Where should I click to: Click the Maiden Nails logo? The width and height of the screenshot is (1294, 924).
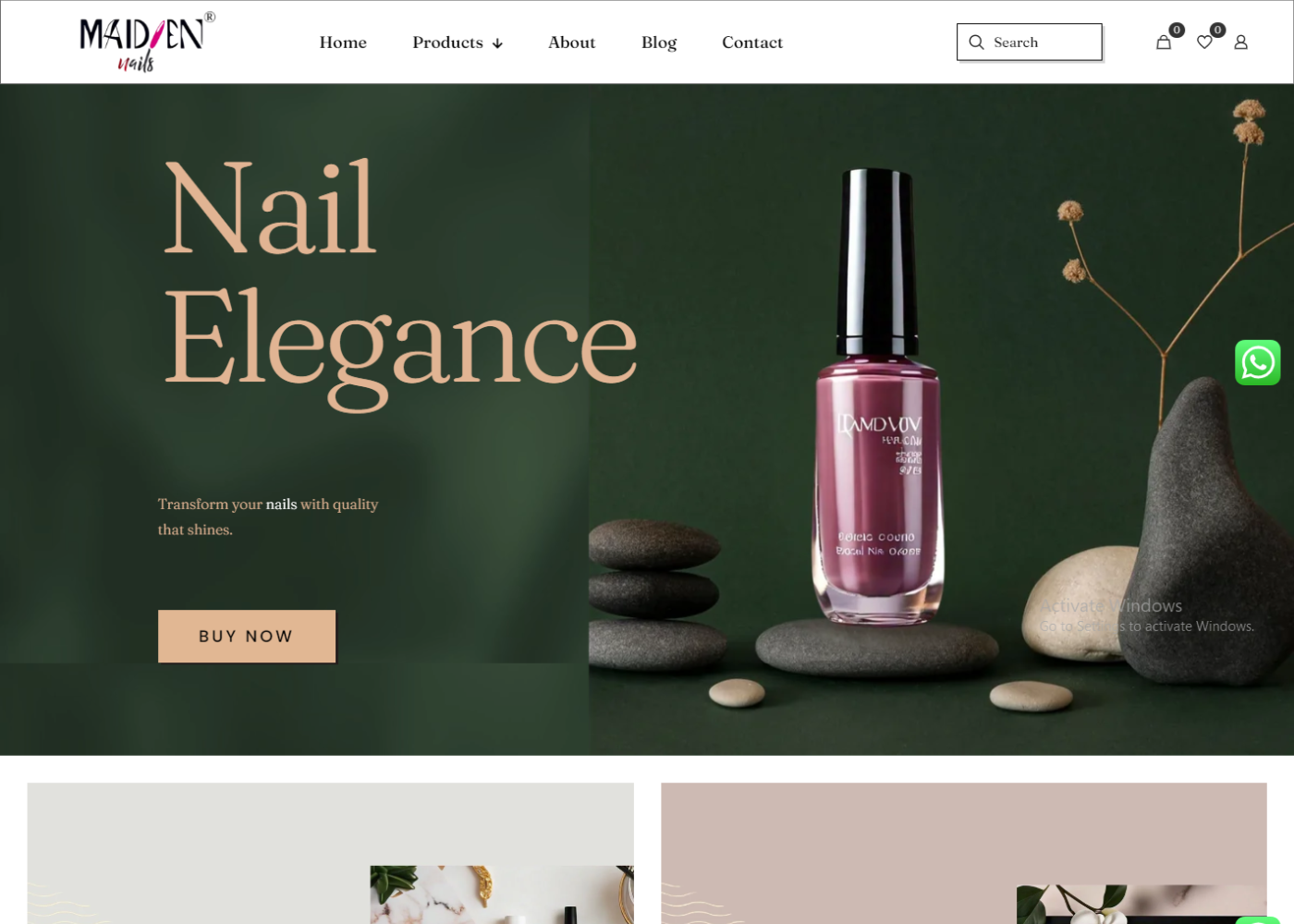(x=147, y=42)
